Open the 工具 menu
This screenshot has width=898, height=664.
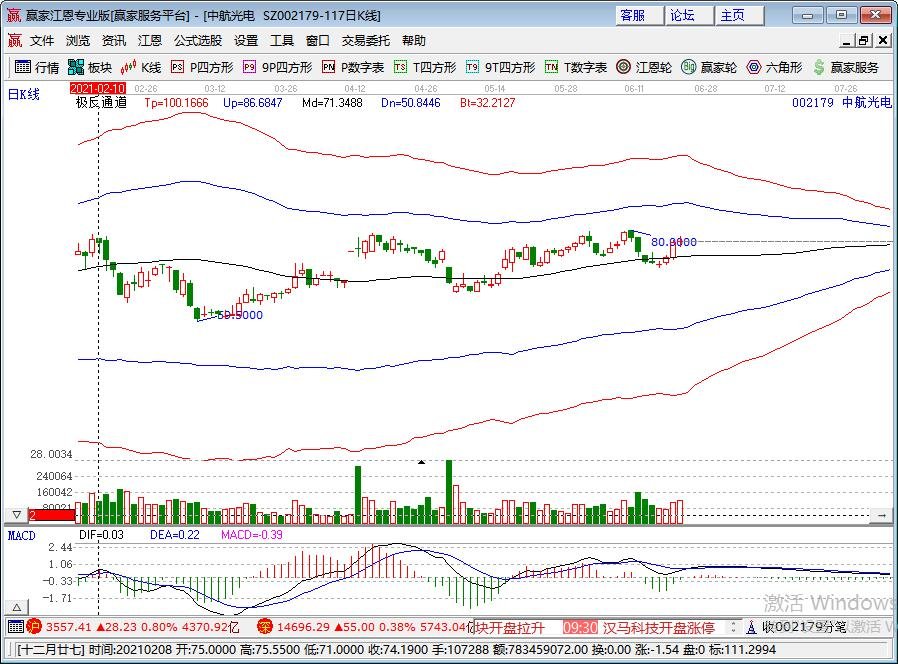(x=282, y=41)
